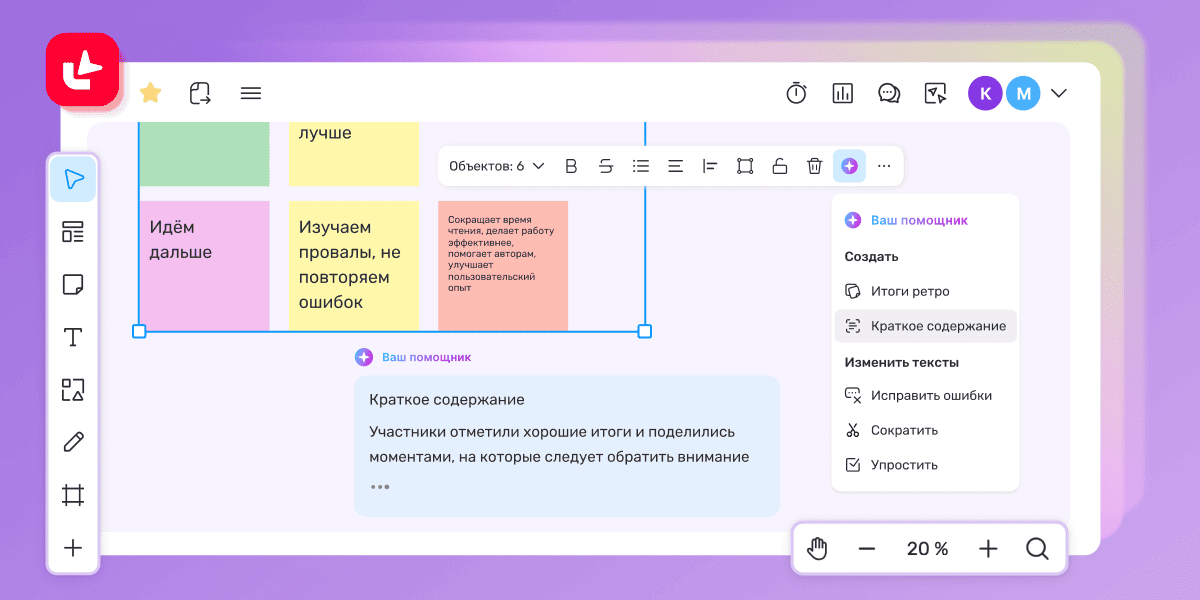Toggle the lock on selected objects
The image size is (1200, 600).
pyautogui.click(x=780, y=166)
